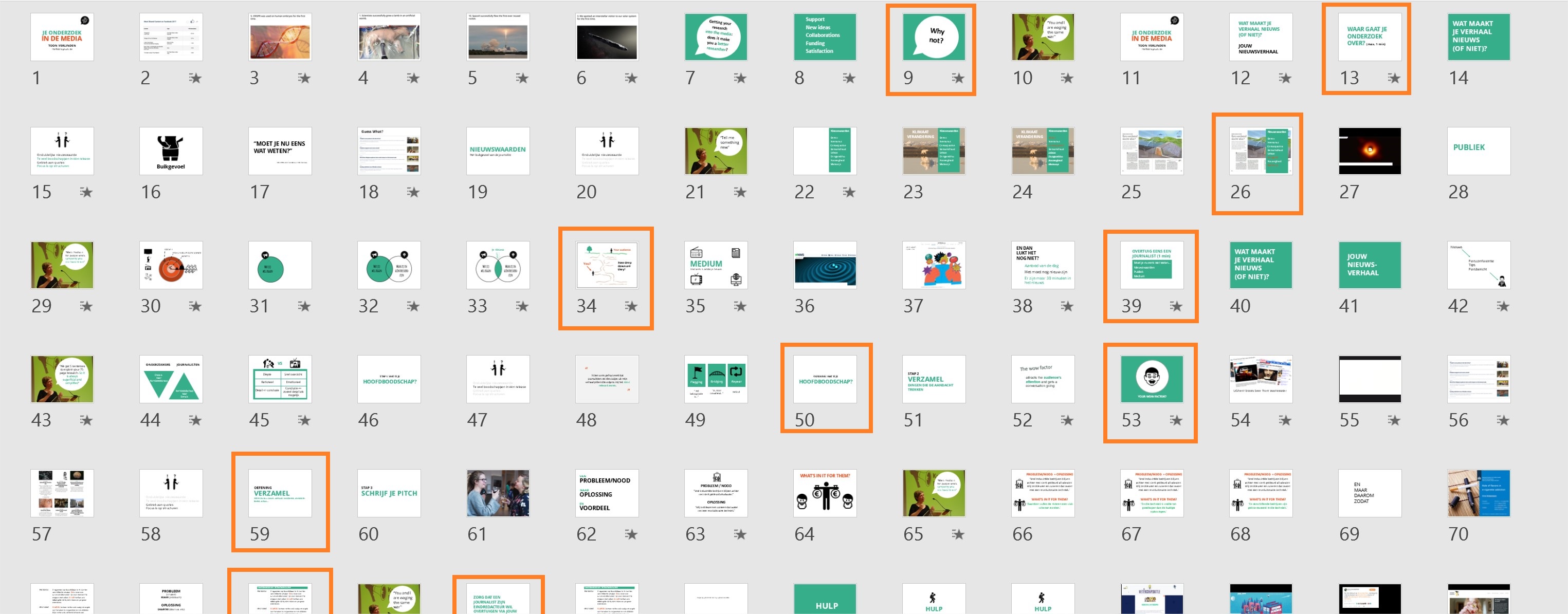1568x614 pixels.
Task: Click the star icon next to slide 42
Action: 1502,306
